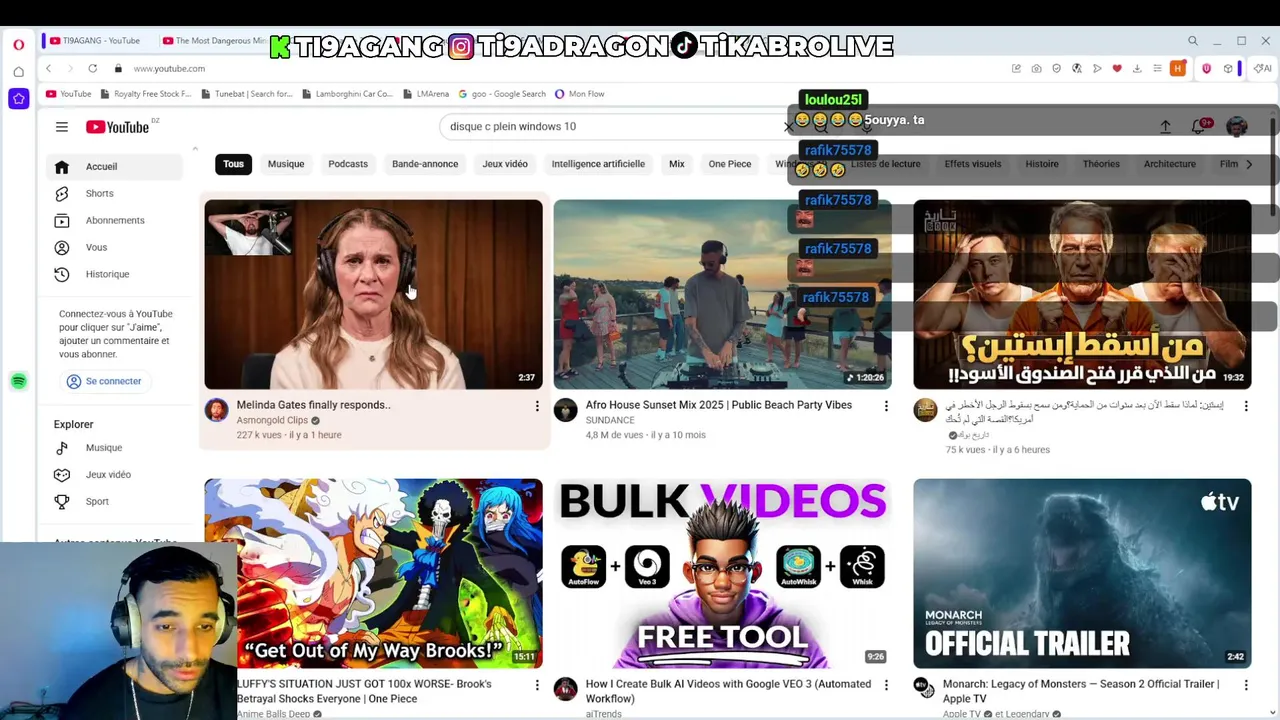Open the Opera menu logo
Viewport: 1280px width, 720px height.
18,45
